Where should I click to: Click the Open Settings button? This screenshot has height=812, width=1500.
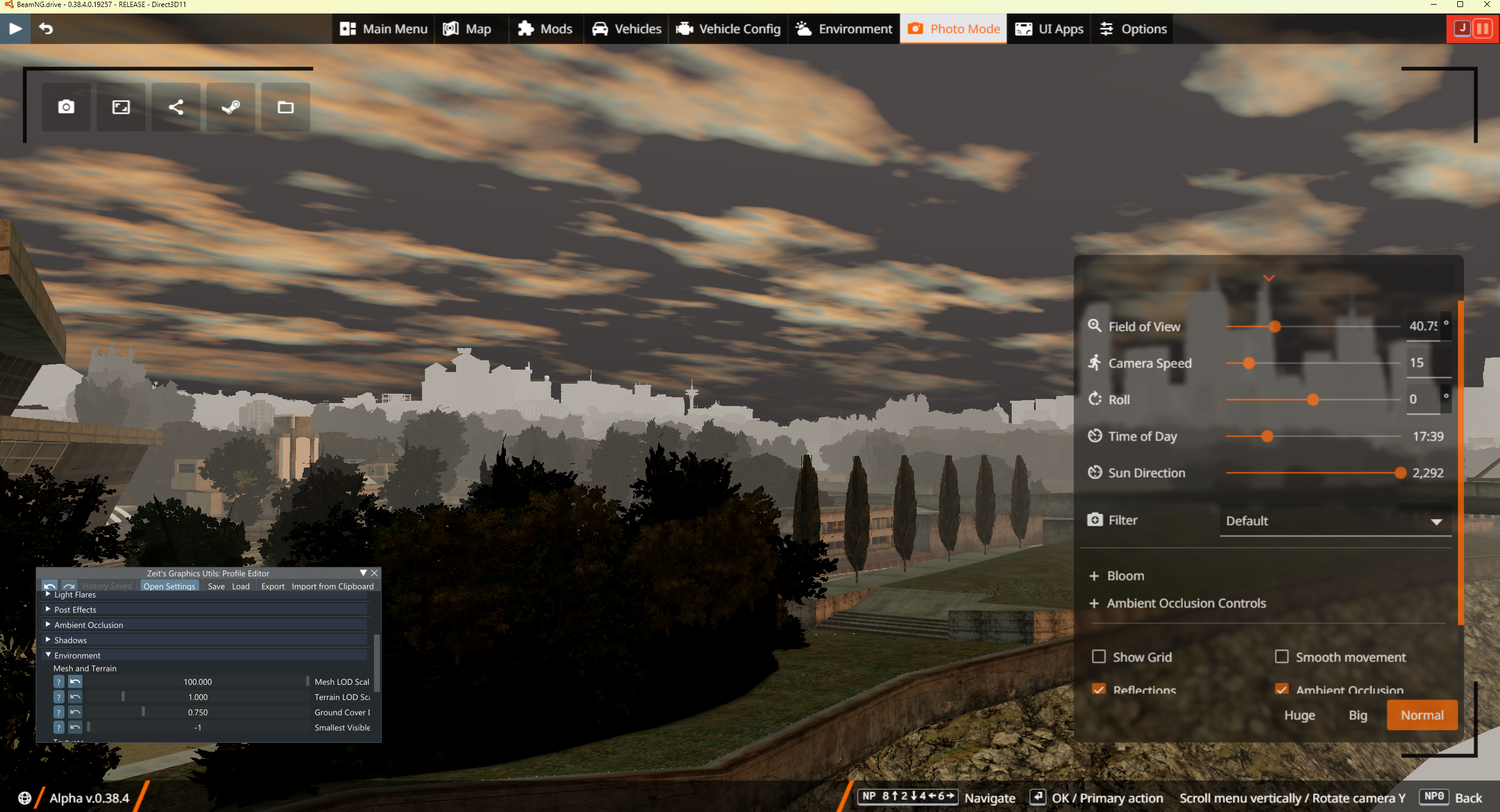pos(169,586)
